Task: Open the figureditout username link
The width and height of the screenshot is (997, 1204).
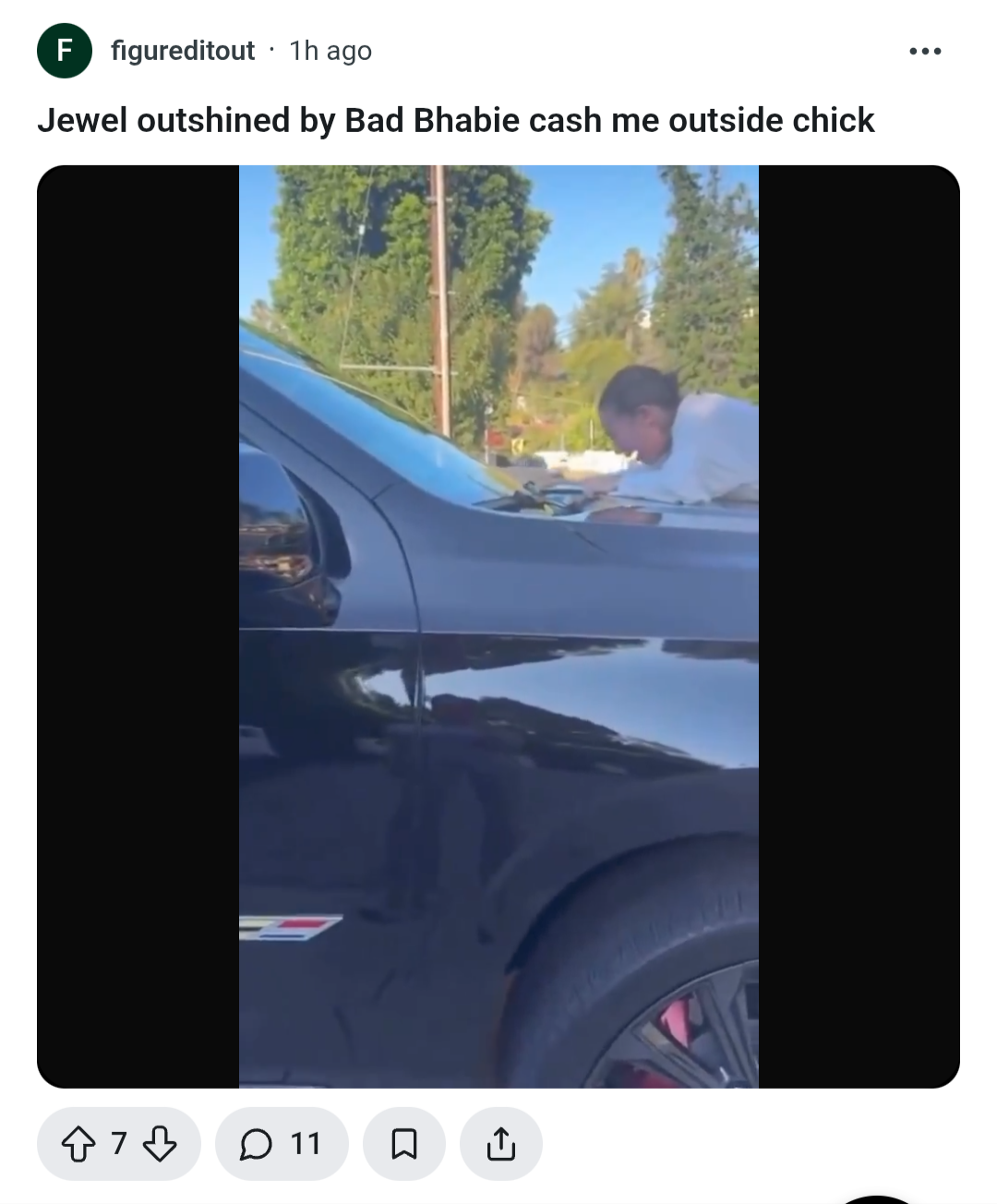Action: pyautogui.click(x=183, y=51)
